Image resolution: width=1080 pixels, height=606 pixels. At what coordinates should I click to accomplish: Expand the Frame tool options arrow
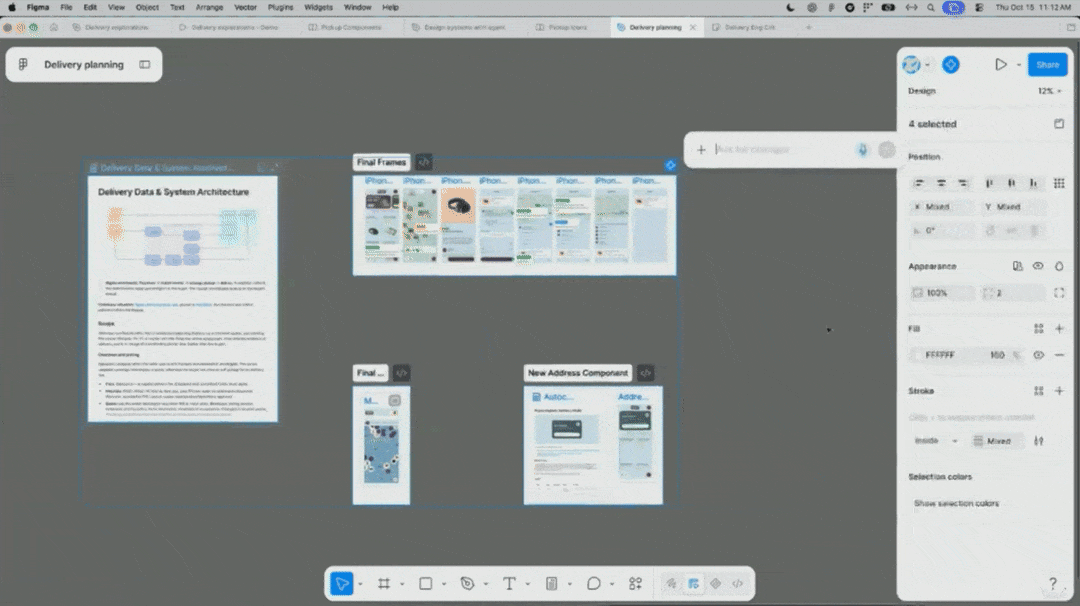[402, 585]
